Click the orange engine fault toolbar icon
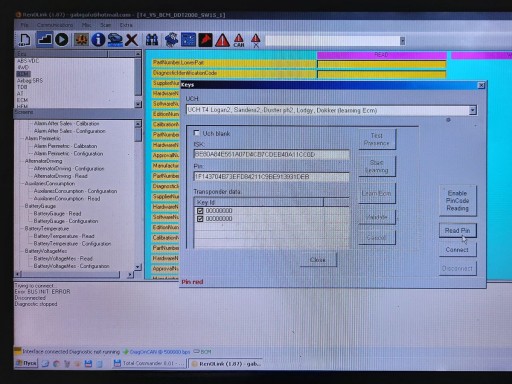Screen dimensions: 512x384 pyautogui.click(x=81, y=40)
